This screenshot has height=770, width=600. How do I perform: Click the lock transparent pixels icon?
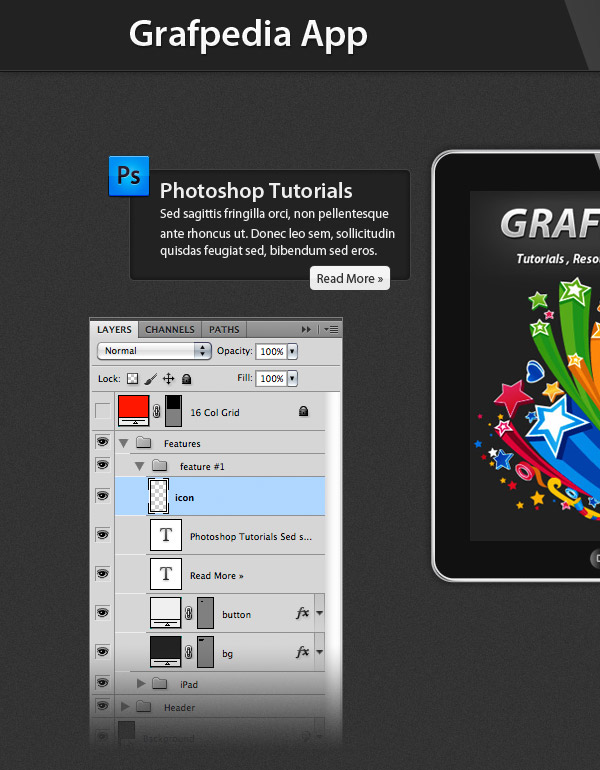tap(133, 379)
